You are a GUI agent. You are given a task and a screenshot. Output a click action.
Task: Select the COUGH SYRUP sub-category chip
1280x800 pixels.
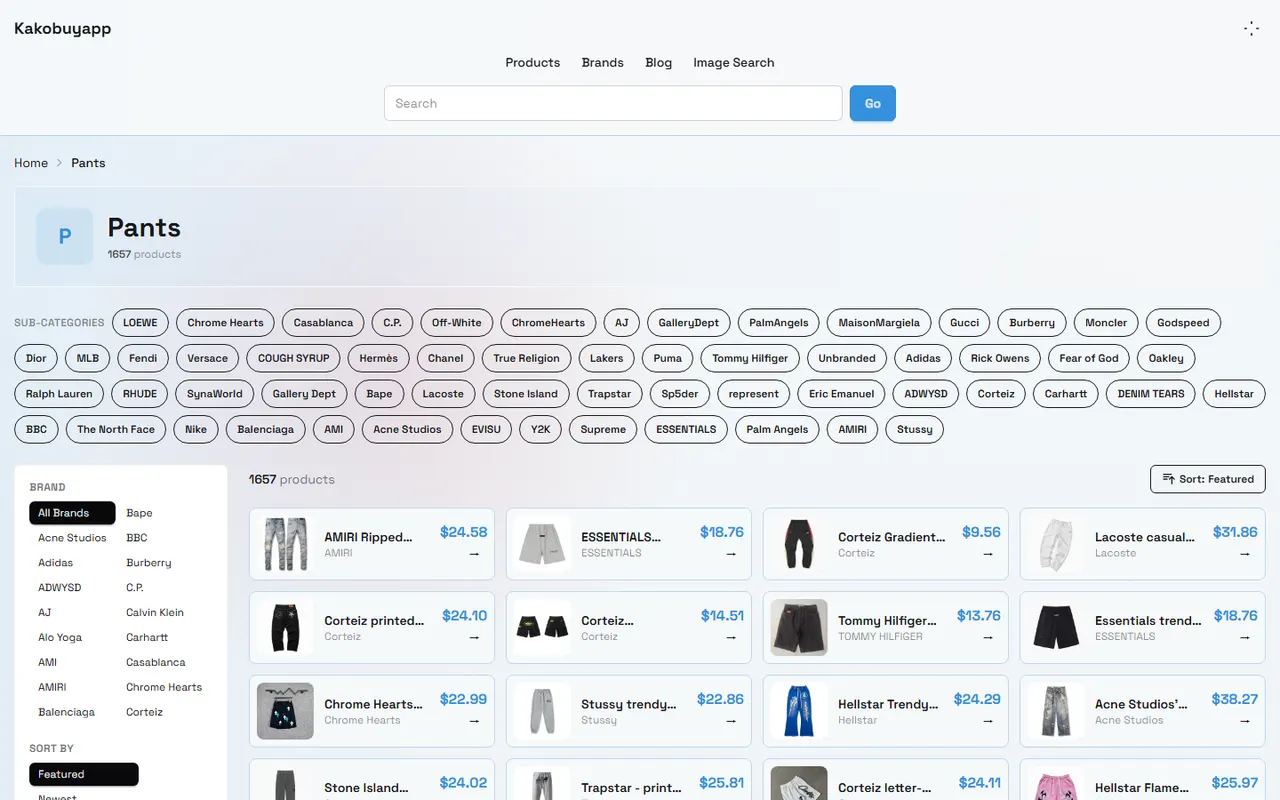[x=294, y=358]
